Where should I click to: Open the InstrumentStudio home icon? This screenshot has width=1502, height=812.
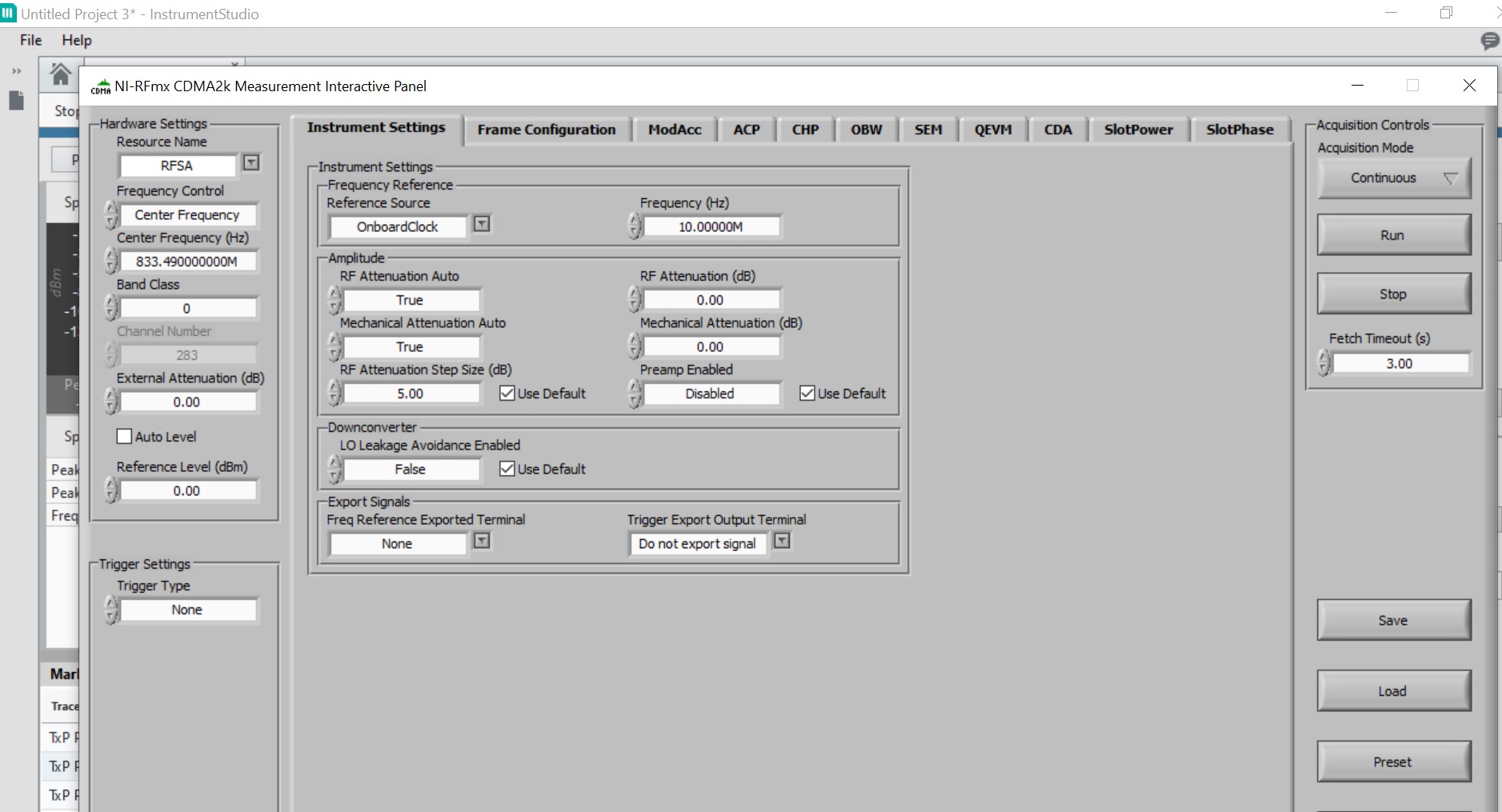[x=60, y=74]
